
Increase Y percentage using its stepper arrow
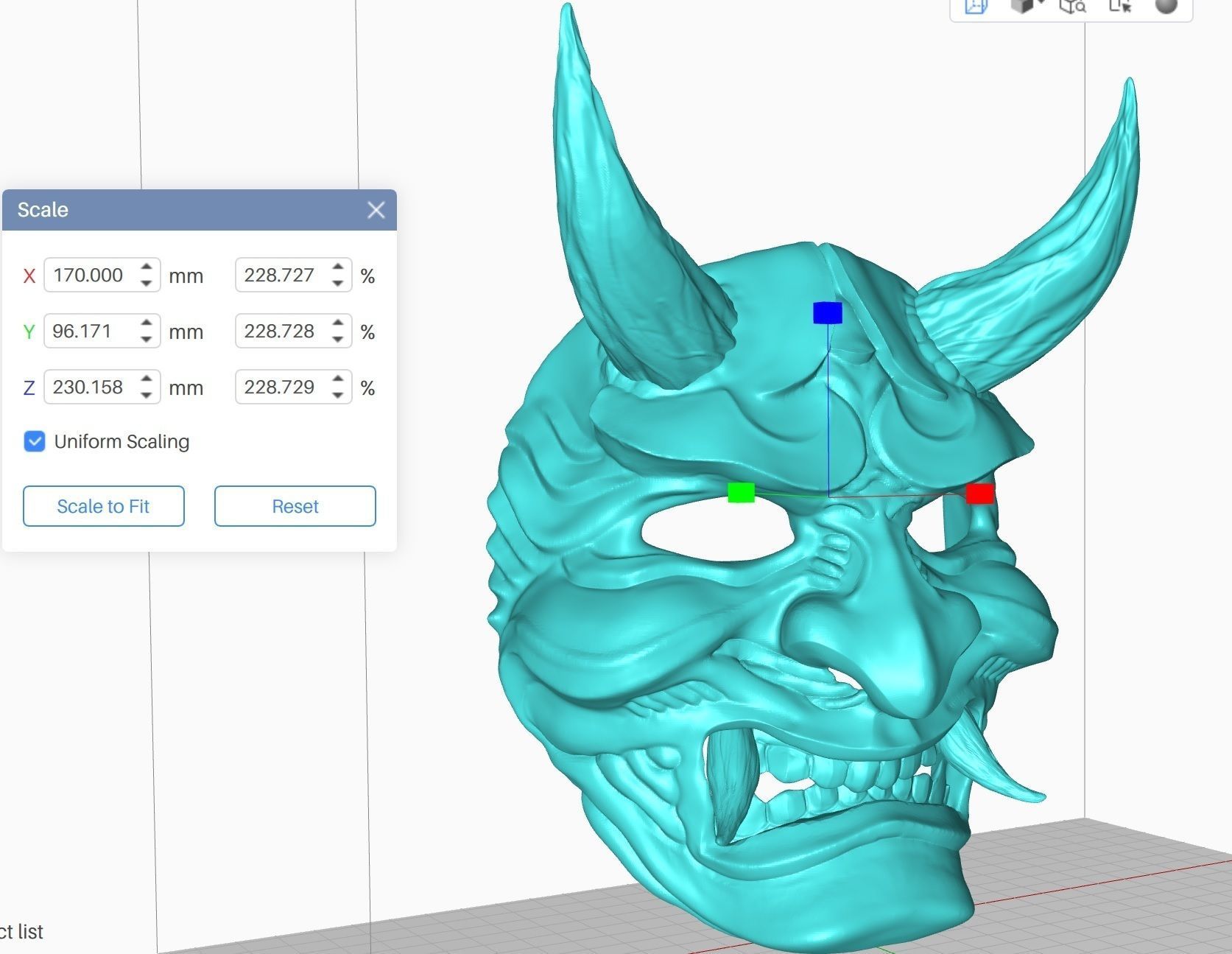tap(337, 324)
